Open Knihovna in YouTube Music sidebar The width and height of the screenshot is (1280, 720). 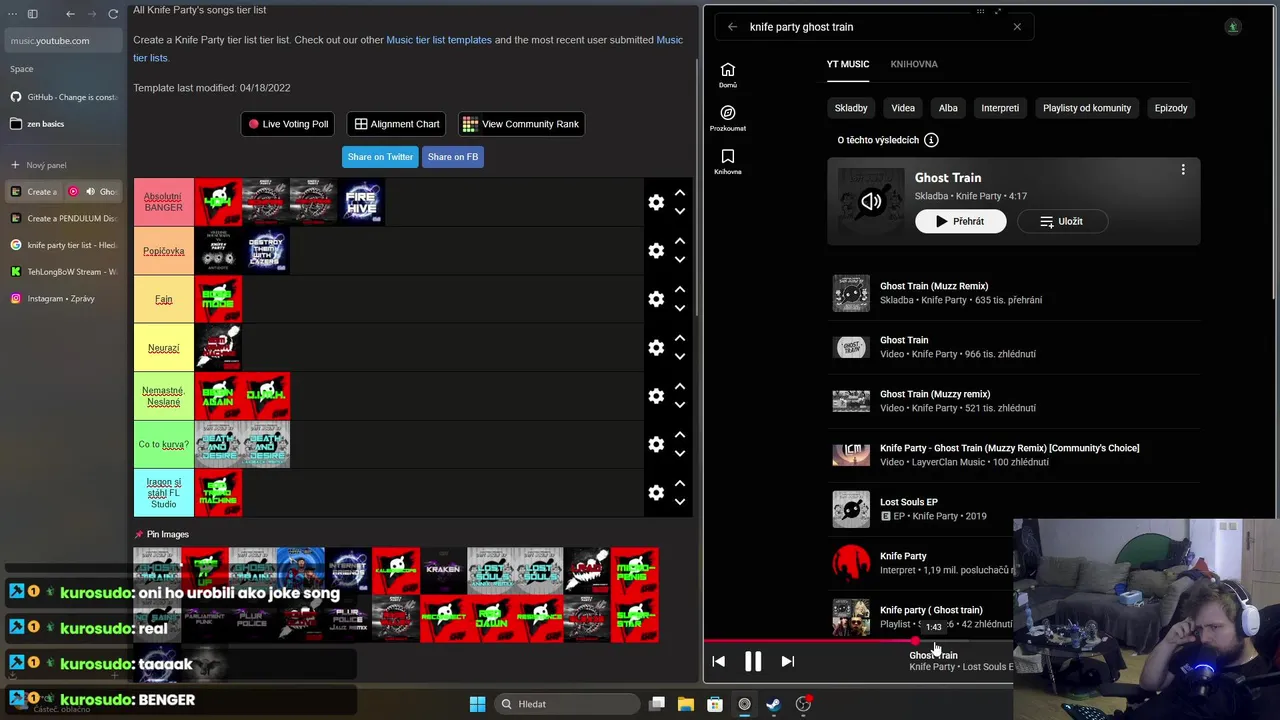[x=728, y=161]
